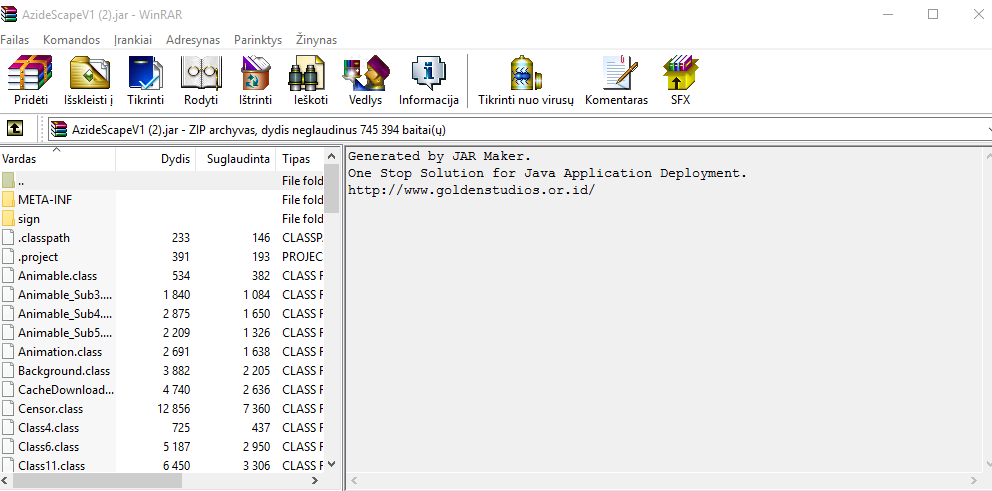Click the archive icon in the address bar
992x491 pixels.
pos(59,129)
